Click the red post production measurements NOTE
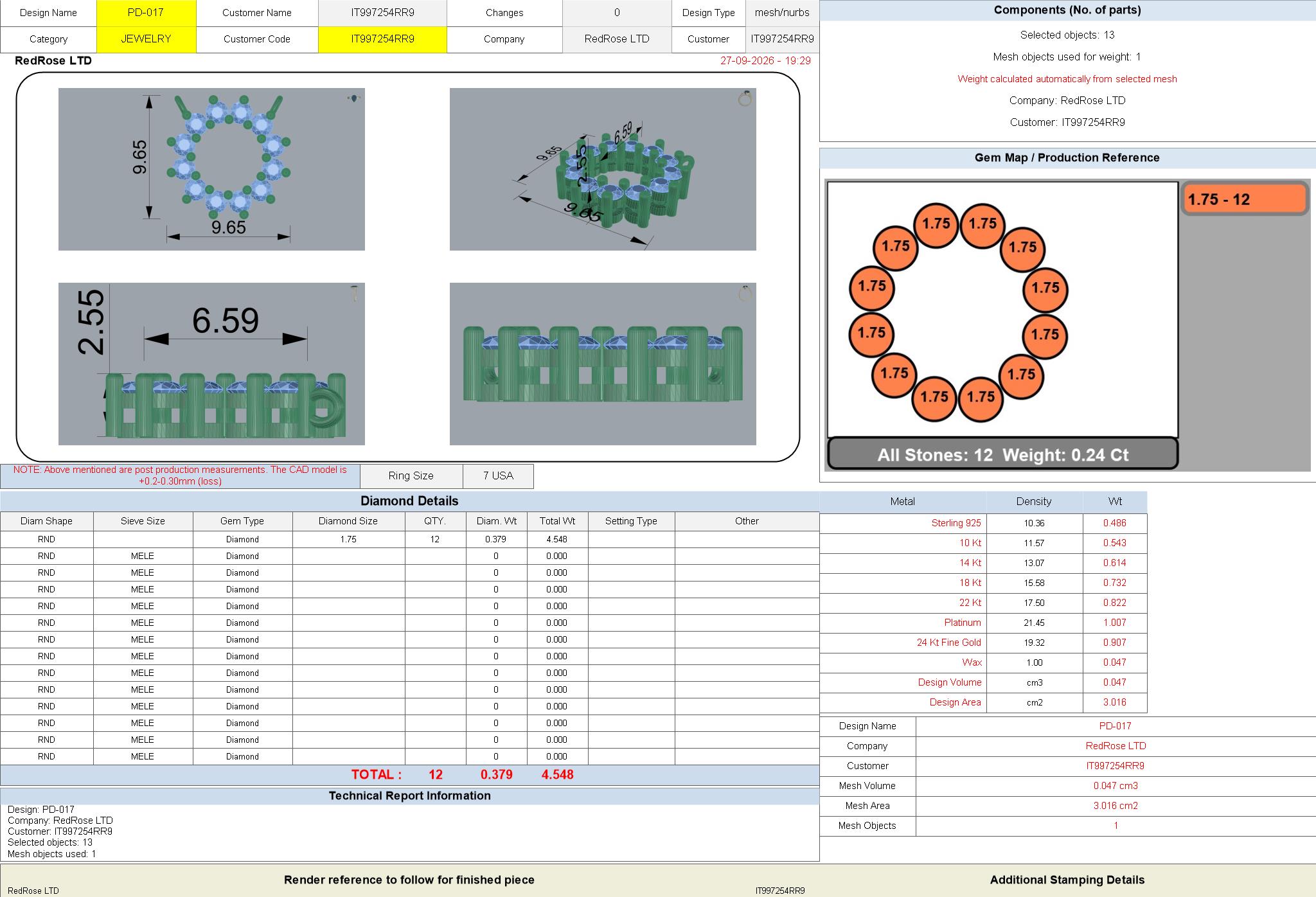This screenshot has width=1316, height=897. pos(180,475)
